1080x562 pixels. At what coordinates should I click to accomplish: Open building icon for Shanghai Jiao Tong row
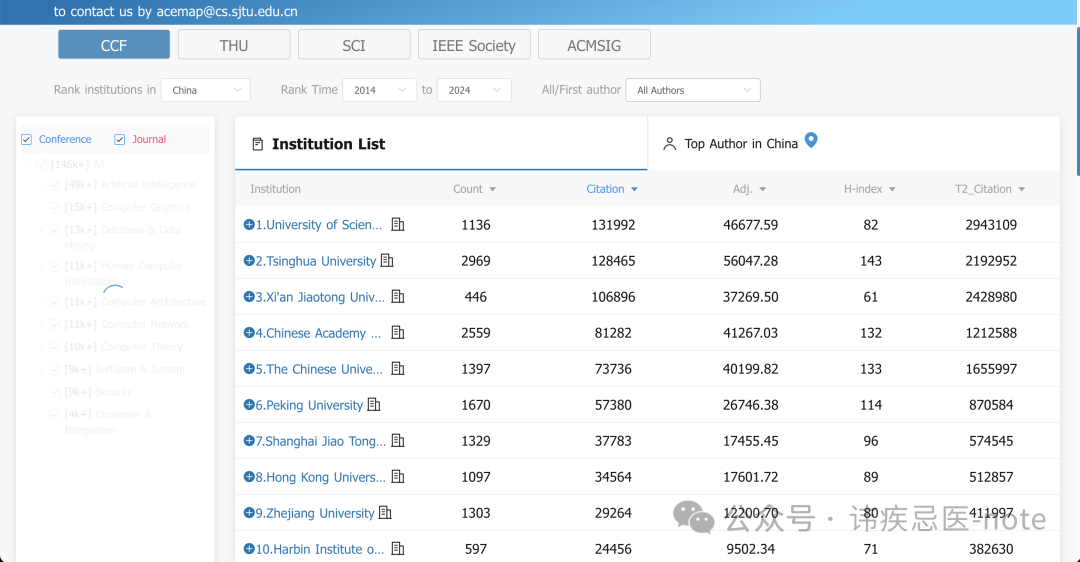coord(397,440)
